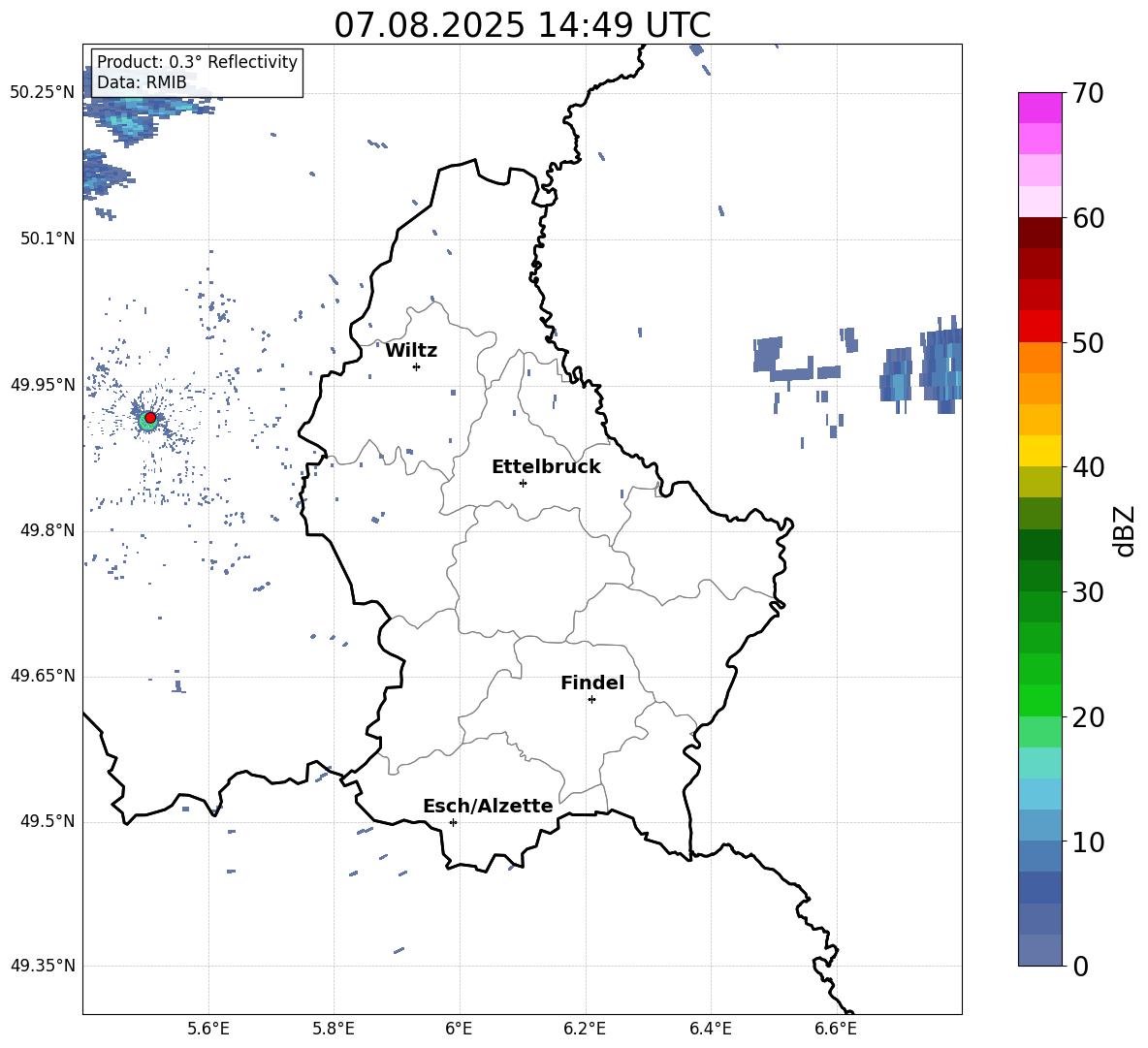
Task: Click the 60 tick on the colorbar
Action: pos(1088,218)
